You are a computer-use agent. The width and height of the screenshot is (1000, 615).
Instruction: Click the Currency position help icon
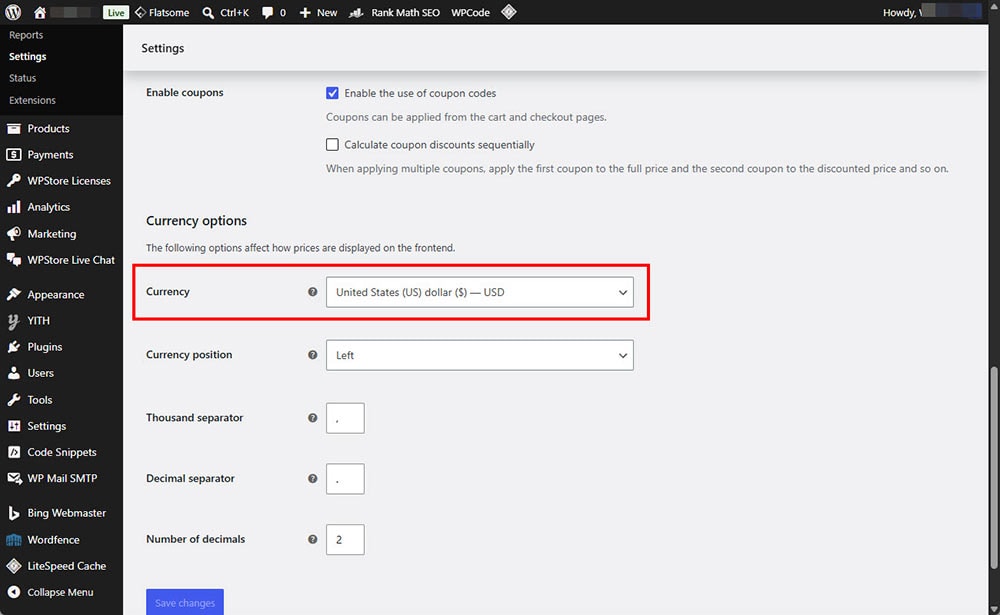click(x=312, y=355)
